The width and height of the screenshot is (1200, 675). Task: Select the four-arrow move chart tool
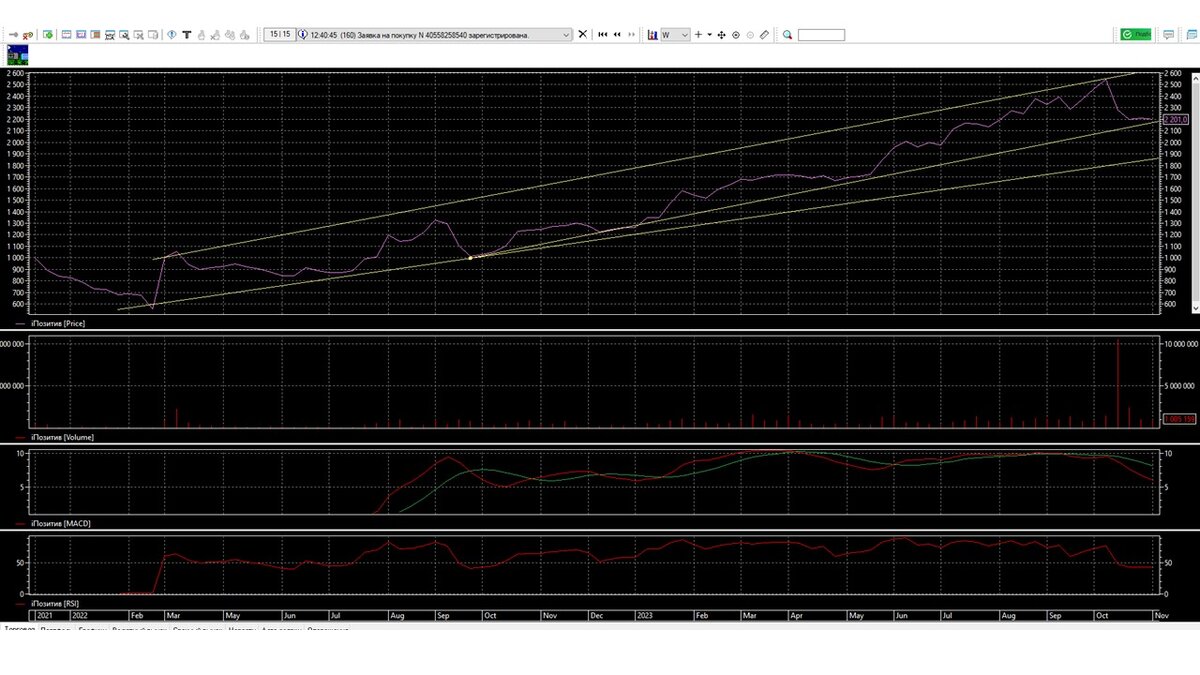point(721,35)
